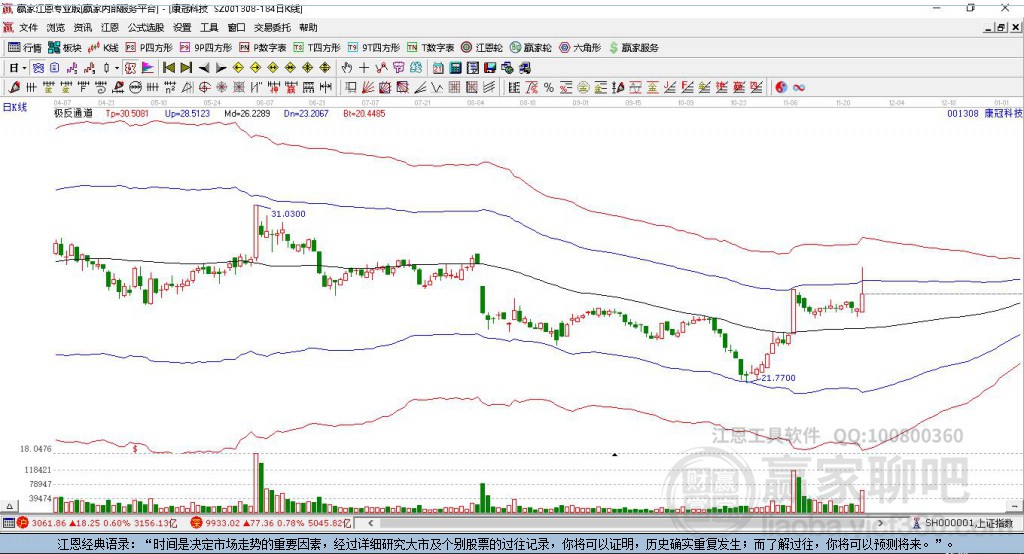Select the Gann fan lines tool
Screen dimensions: 1024x554
pos(368,87)
